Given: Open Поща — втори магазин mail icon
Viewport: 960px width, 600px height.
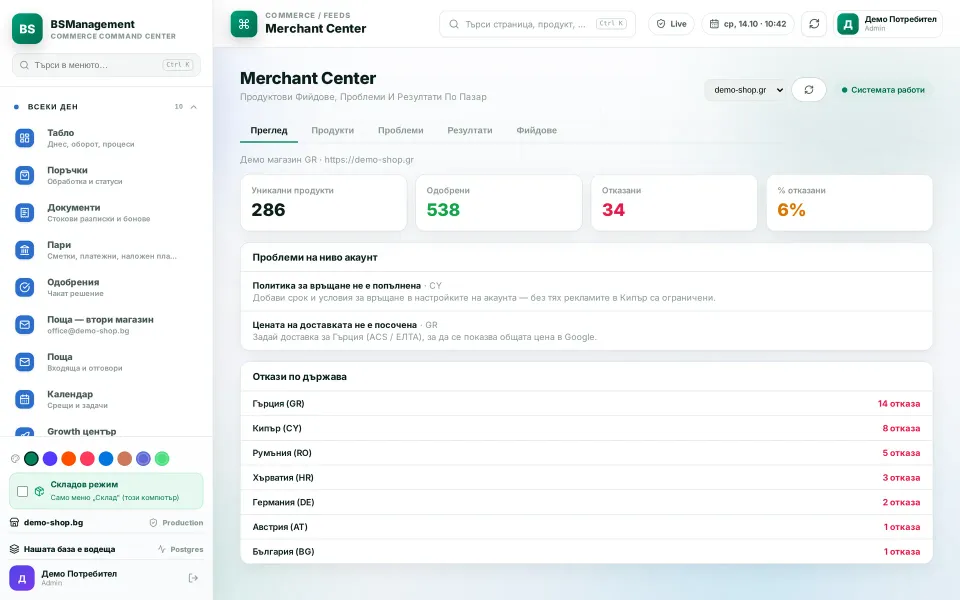Looking at the screenshot, I should coord(24,324).
